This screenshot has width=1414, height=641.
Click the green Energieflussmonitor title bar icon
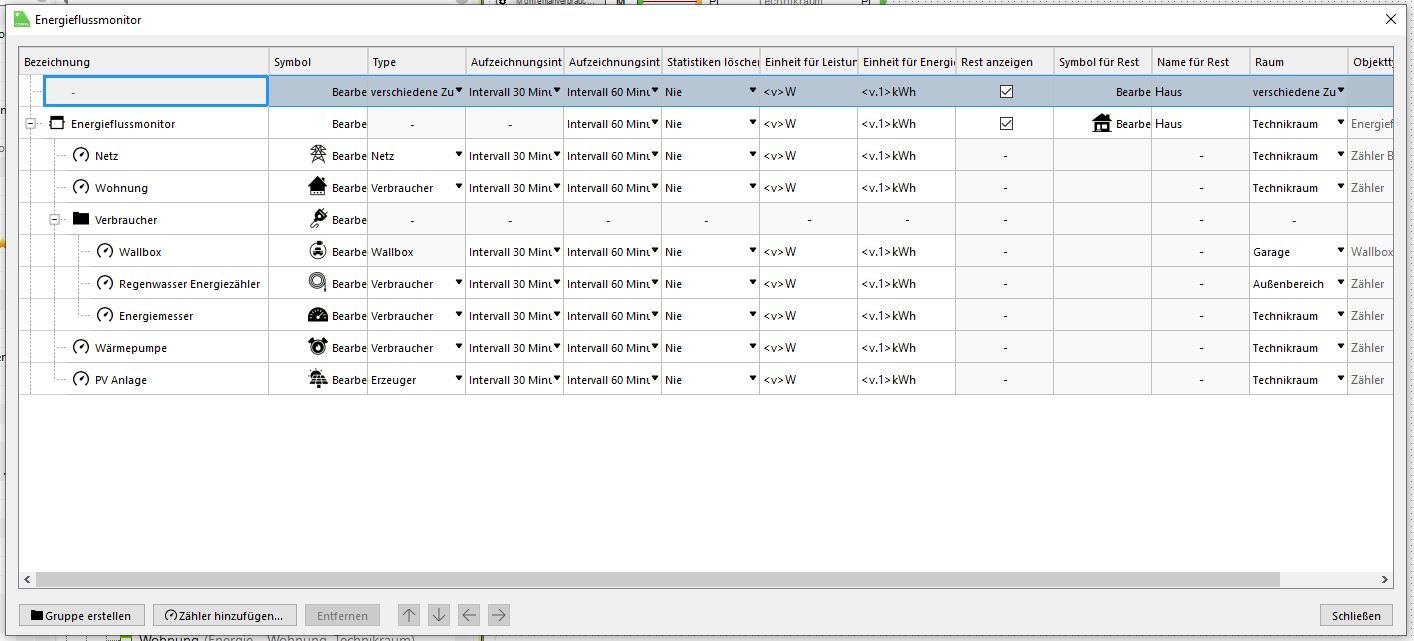click(x=22, y=19)
